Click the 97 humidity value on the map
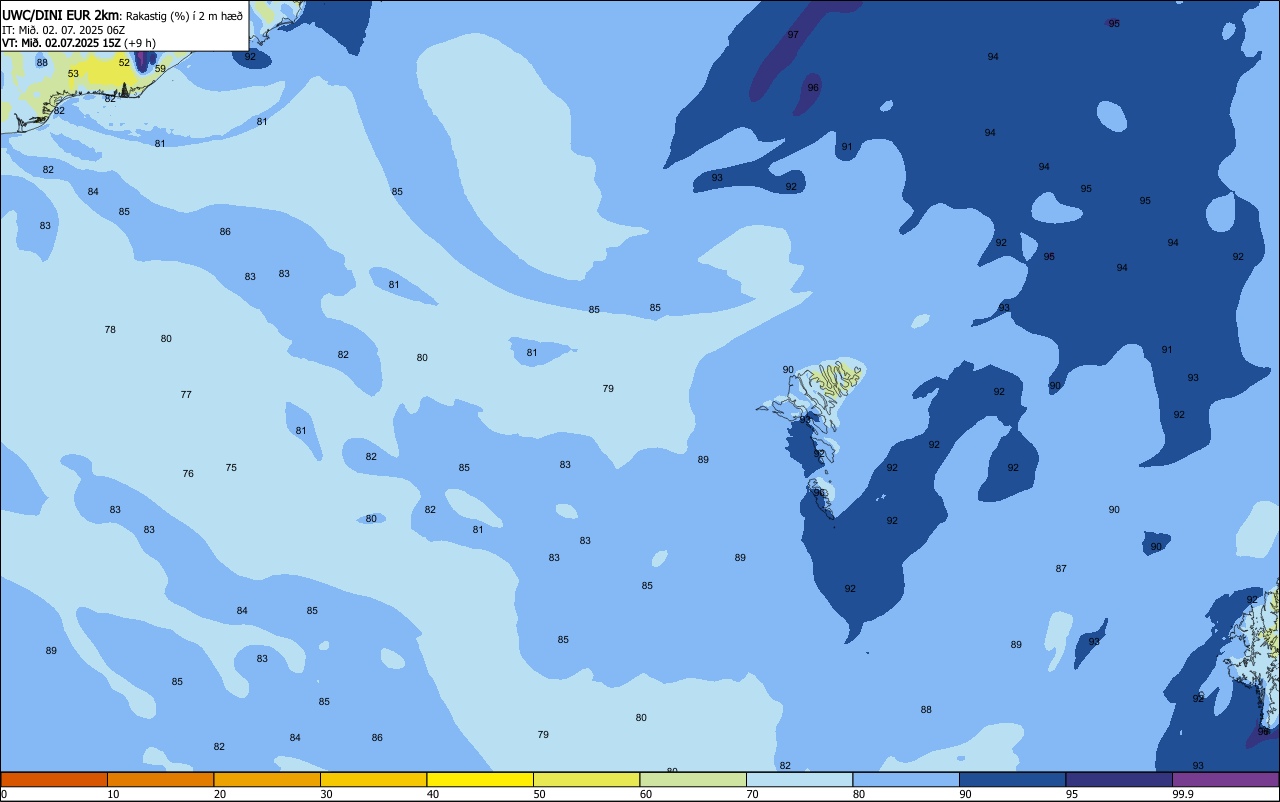Viewport: 1280px width, 802px height. (x=793, y=35)
